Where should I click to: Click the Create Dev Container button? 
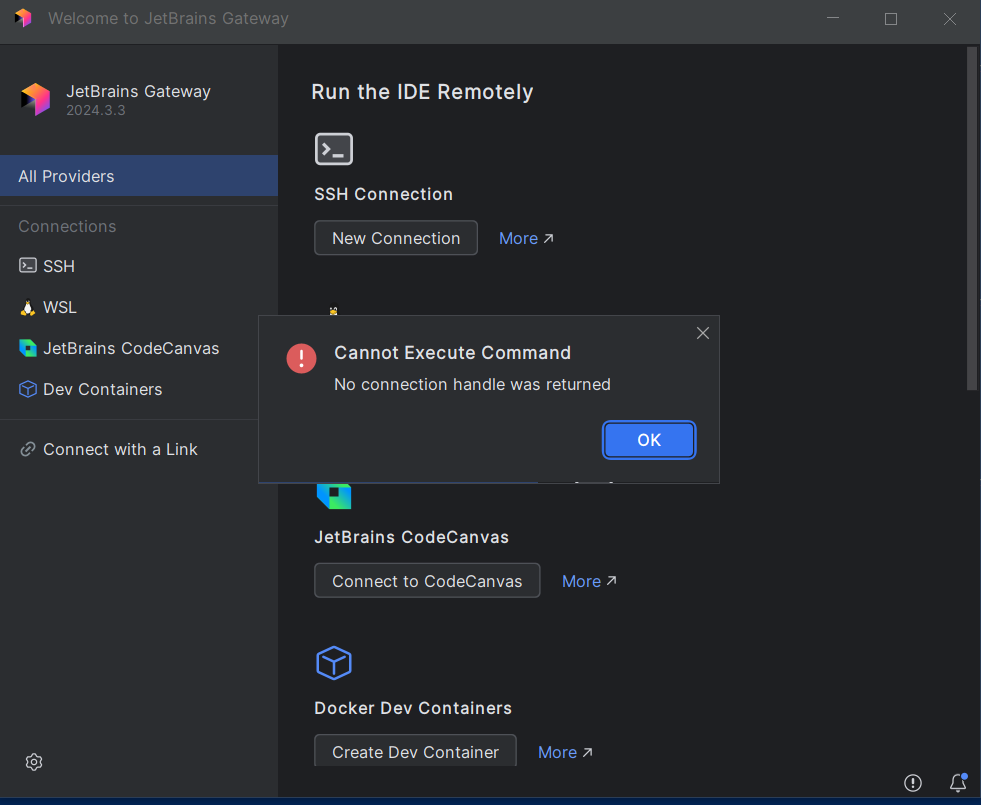(x=415, y=752)
